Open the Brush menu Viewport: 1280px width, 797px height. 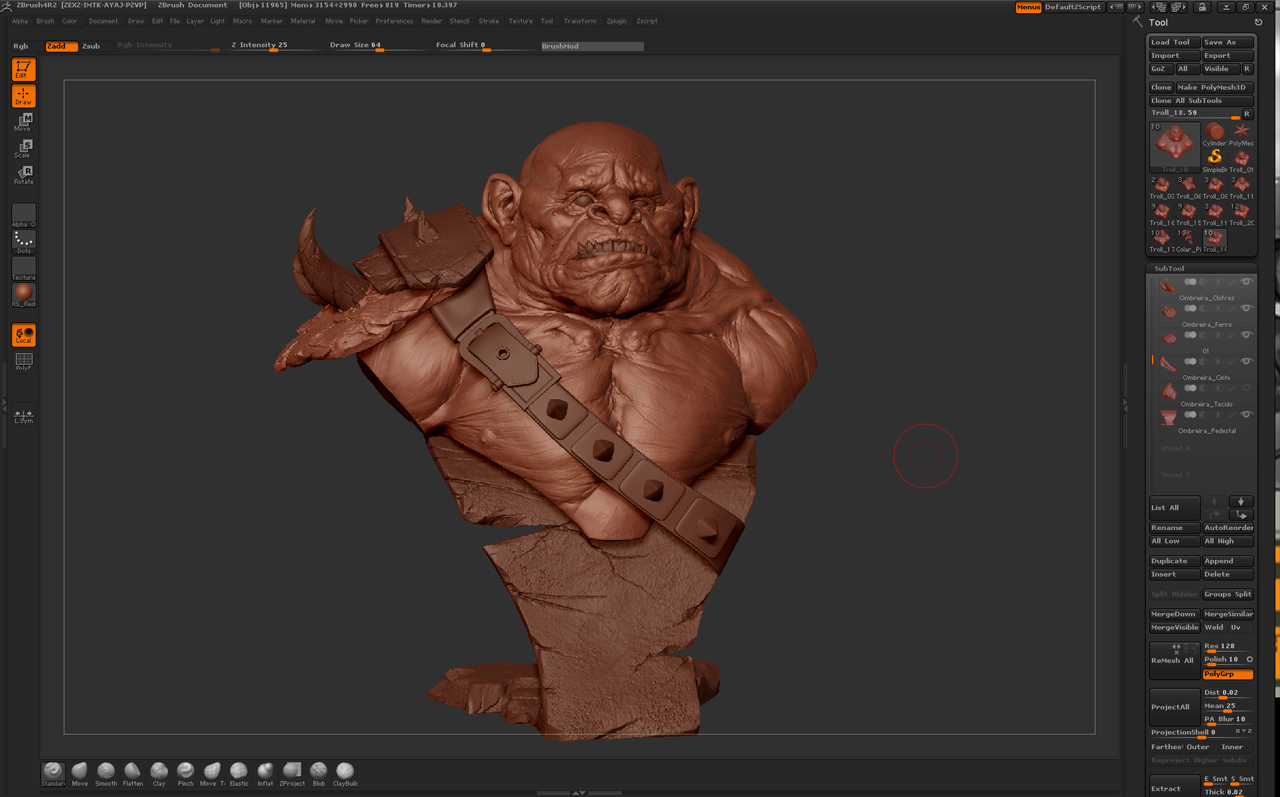45,21
